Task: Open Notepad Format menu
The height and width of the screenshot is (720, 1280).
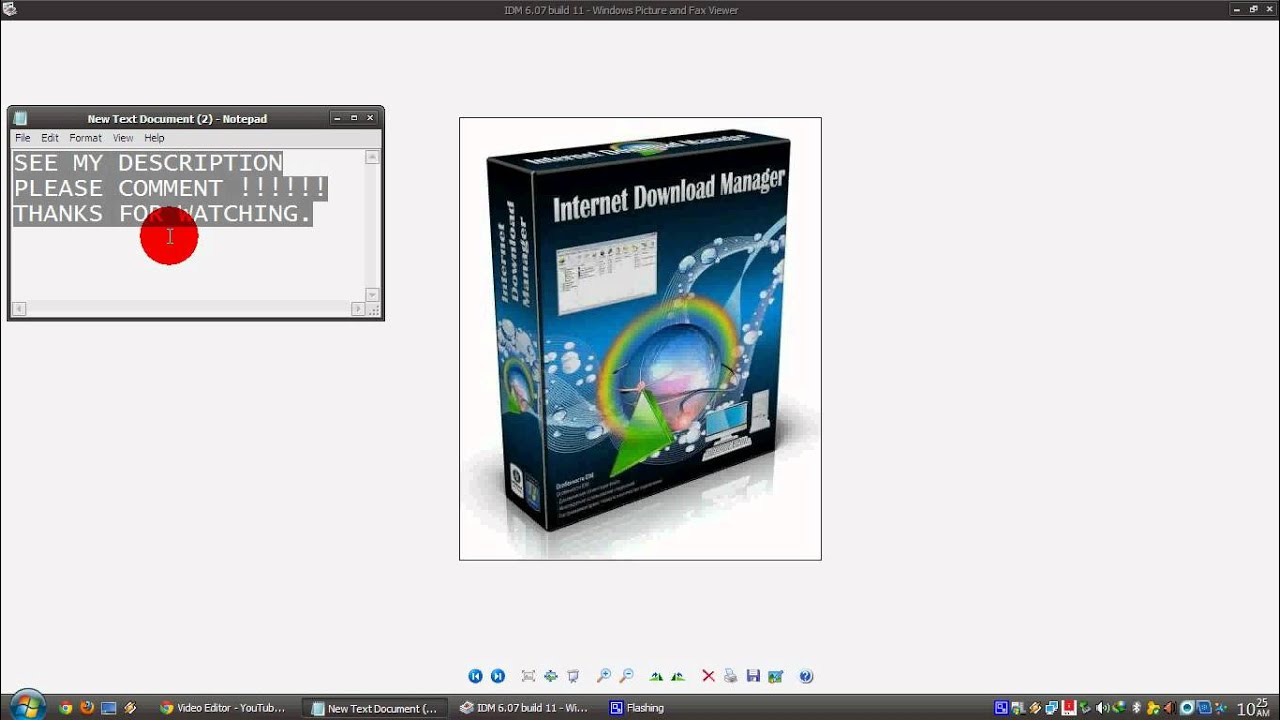Action: 85,138
